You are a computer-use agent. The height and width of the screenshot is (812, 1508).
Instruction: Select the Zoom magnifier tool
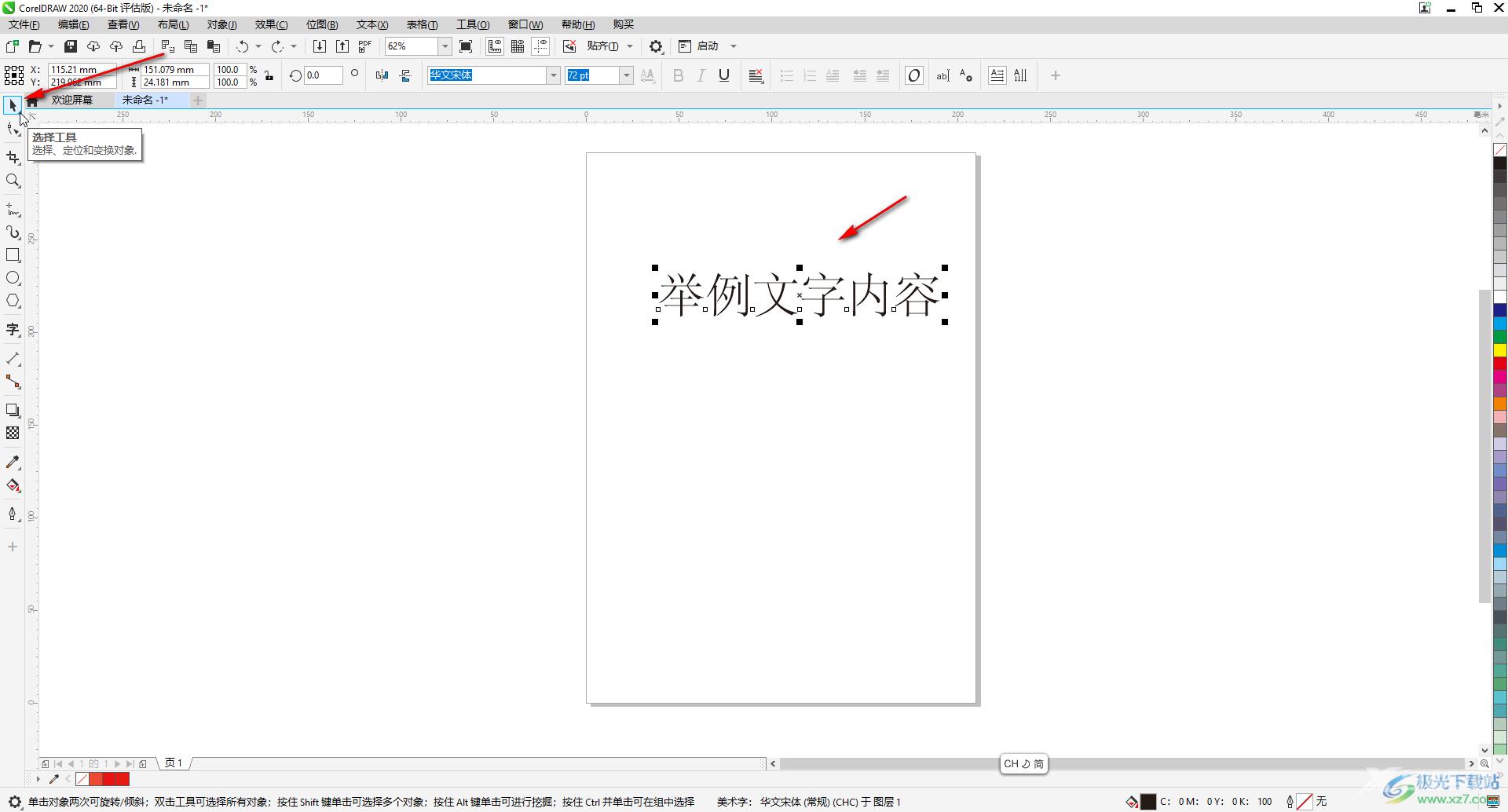pos(13,181)
